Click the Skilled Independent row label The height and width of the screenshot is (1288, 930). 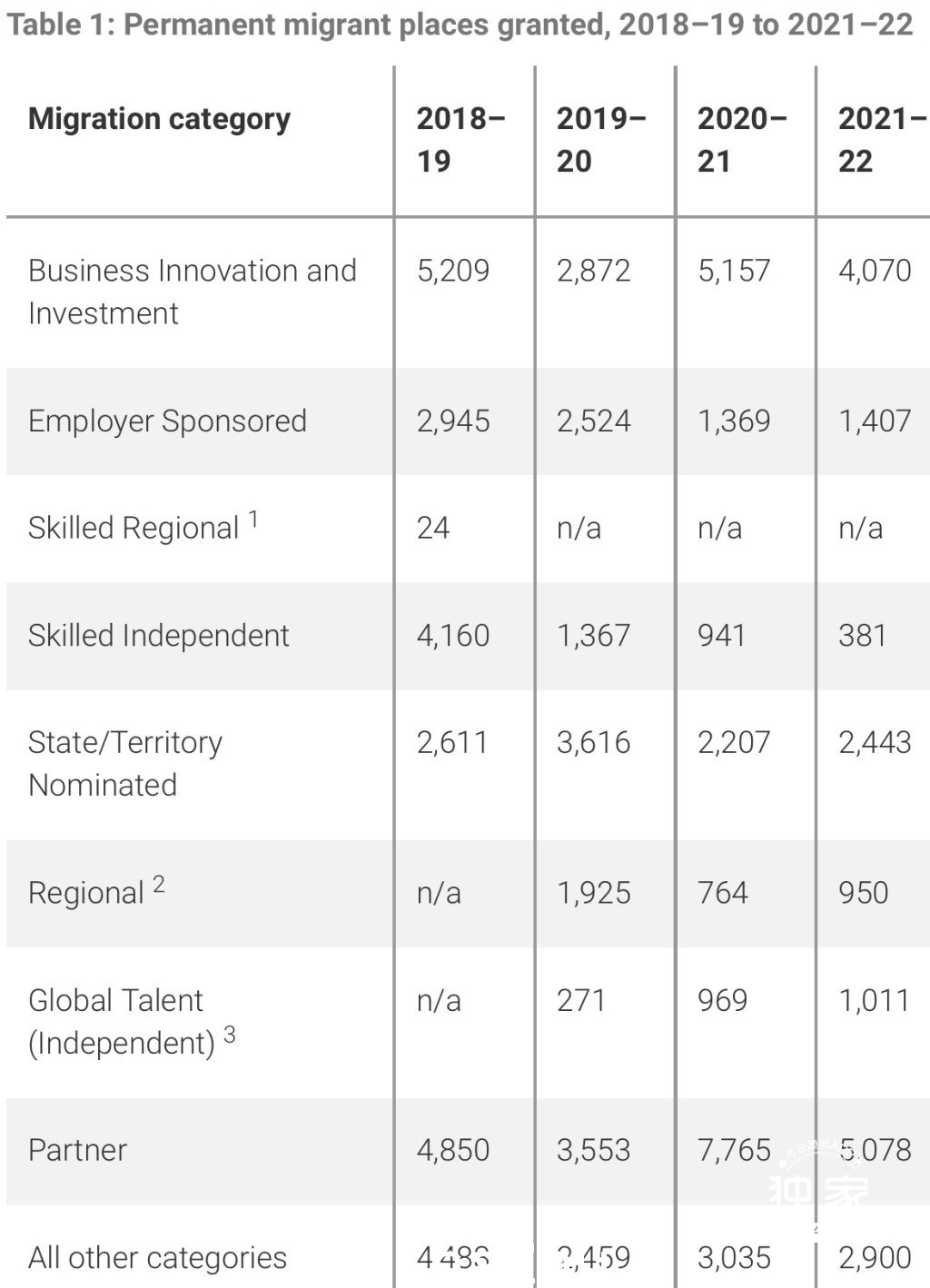pyautogui.click(x=159, y=636)
